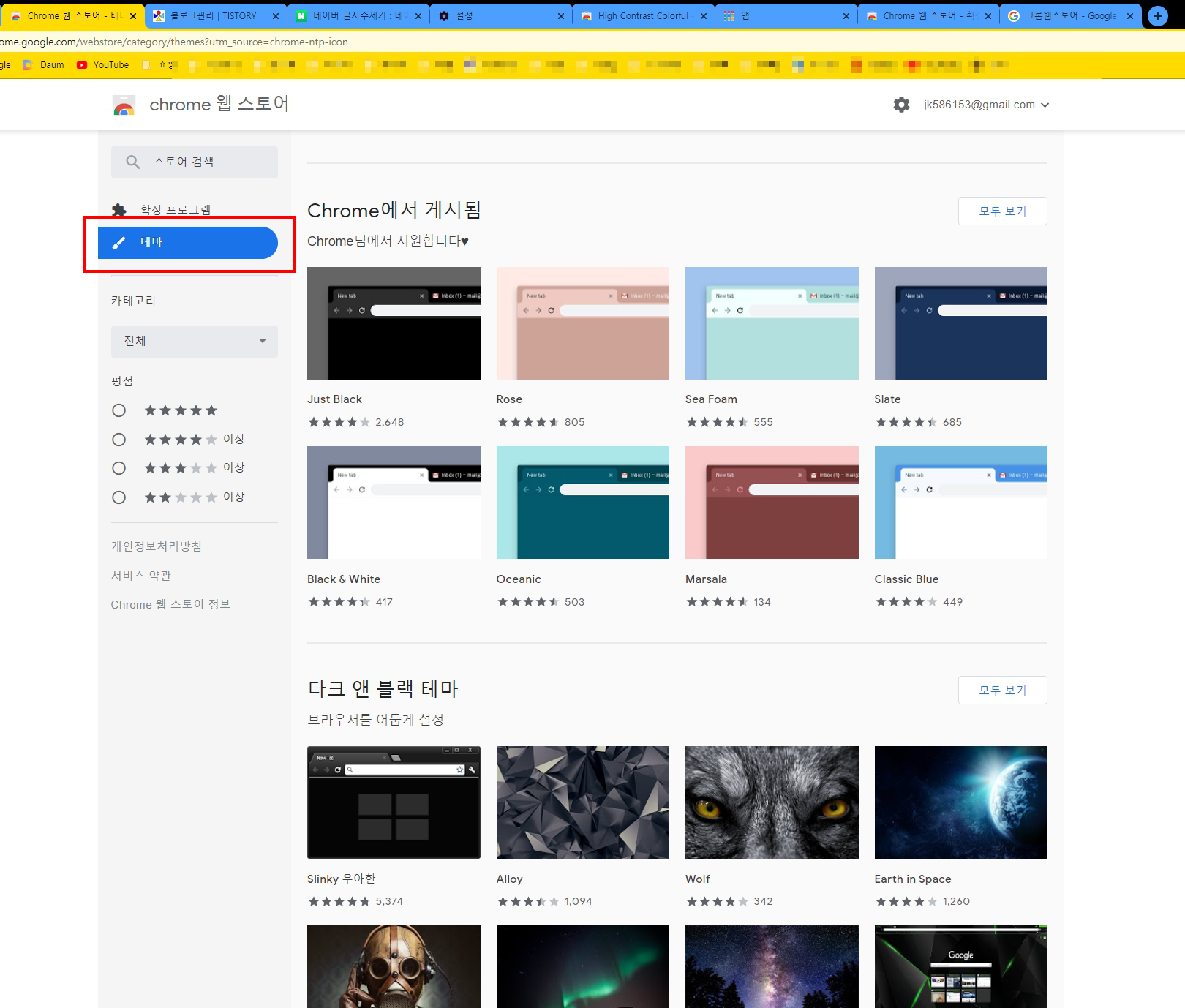
Task: Open the Slinky 우아한 theme thumbnail
Action: click(x=394, y=802)
